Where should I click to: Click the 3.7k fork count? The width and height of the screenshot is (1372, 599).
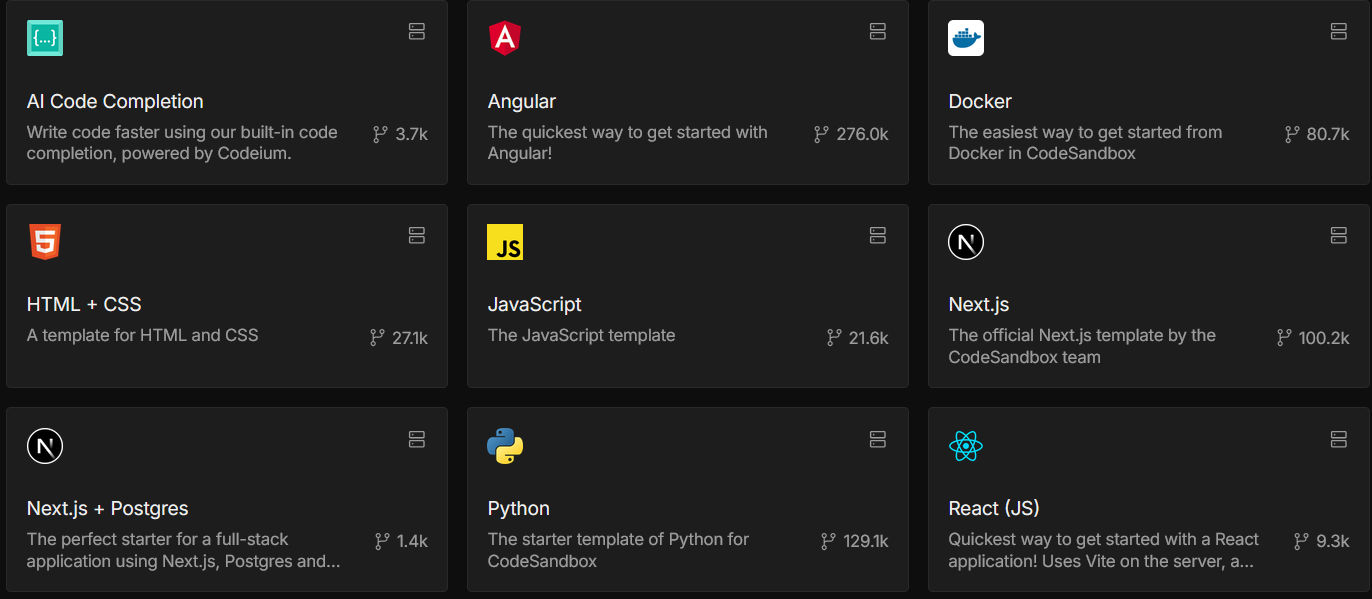pos(412,134)
